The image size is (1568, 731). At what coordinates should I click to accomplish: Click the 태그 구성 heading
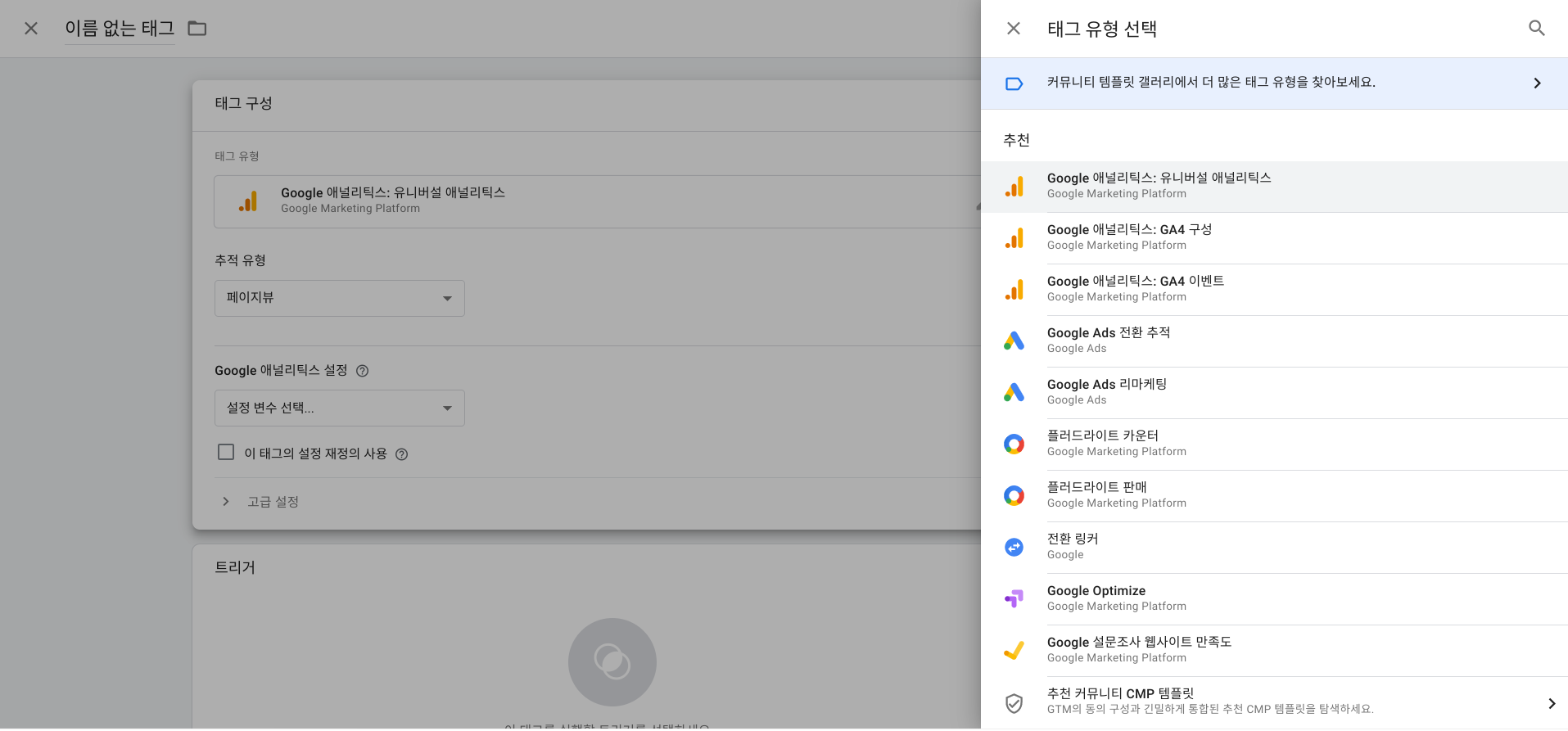coord(243,103)
